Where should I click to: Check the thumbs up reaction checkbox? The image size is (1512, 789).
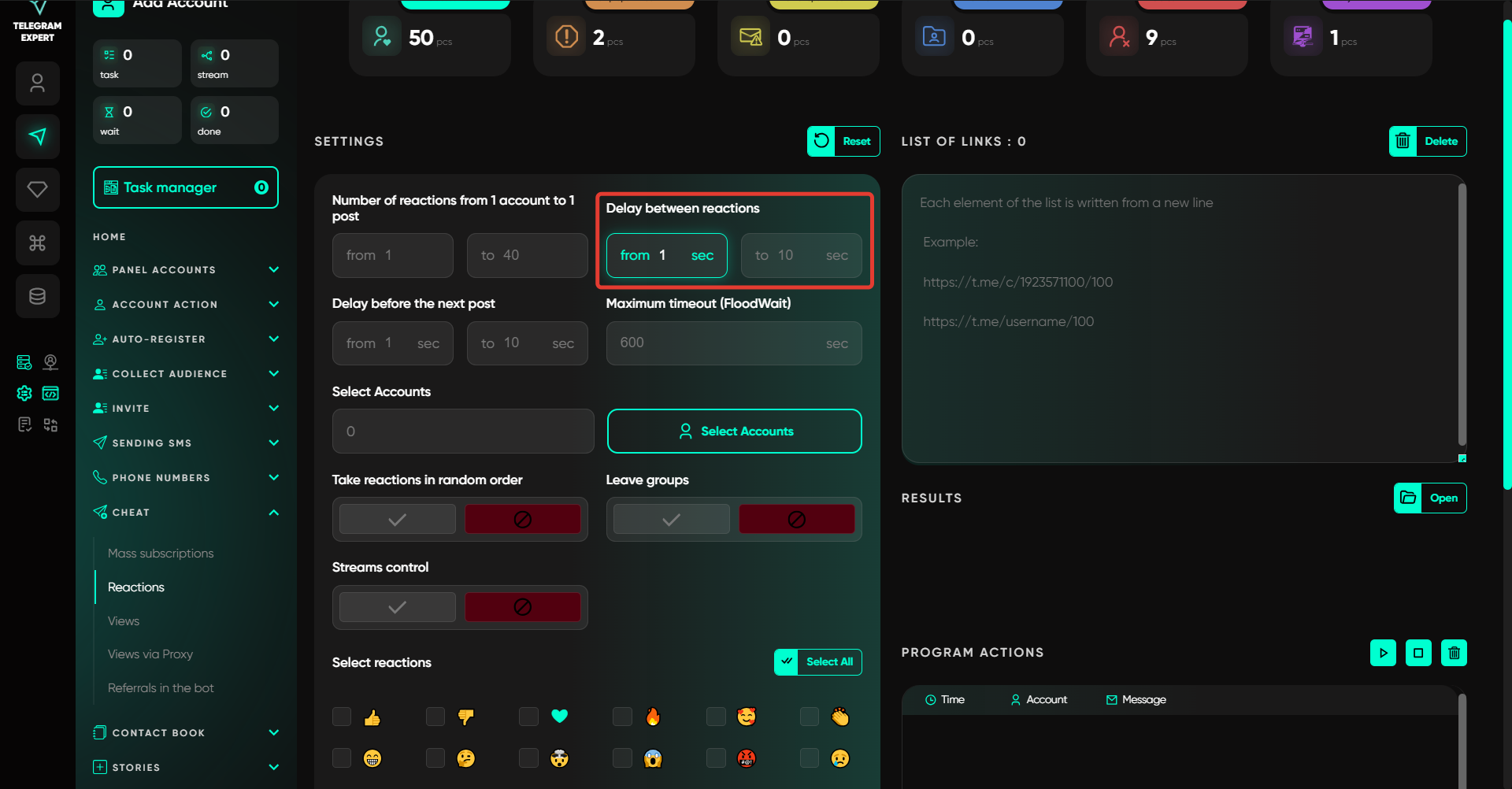tap(342, 717)
